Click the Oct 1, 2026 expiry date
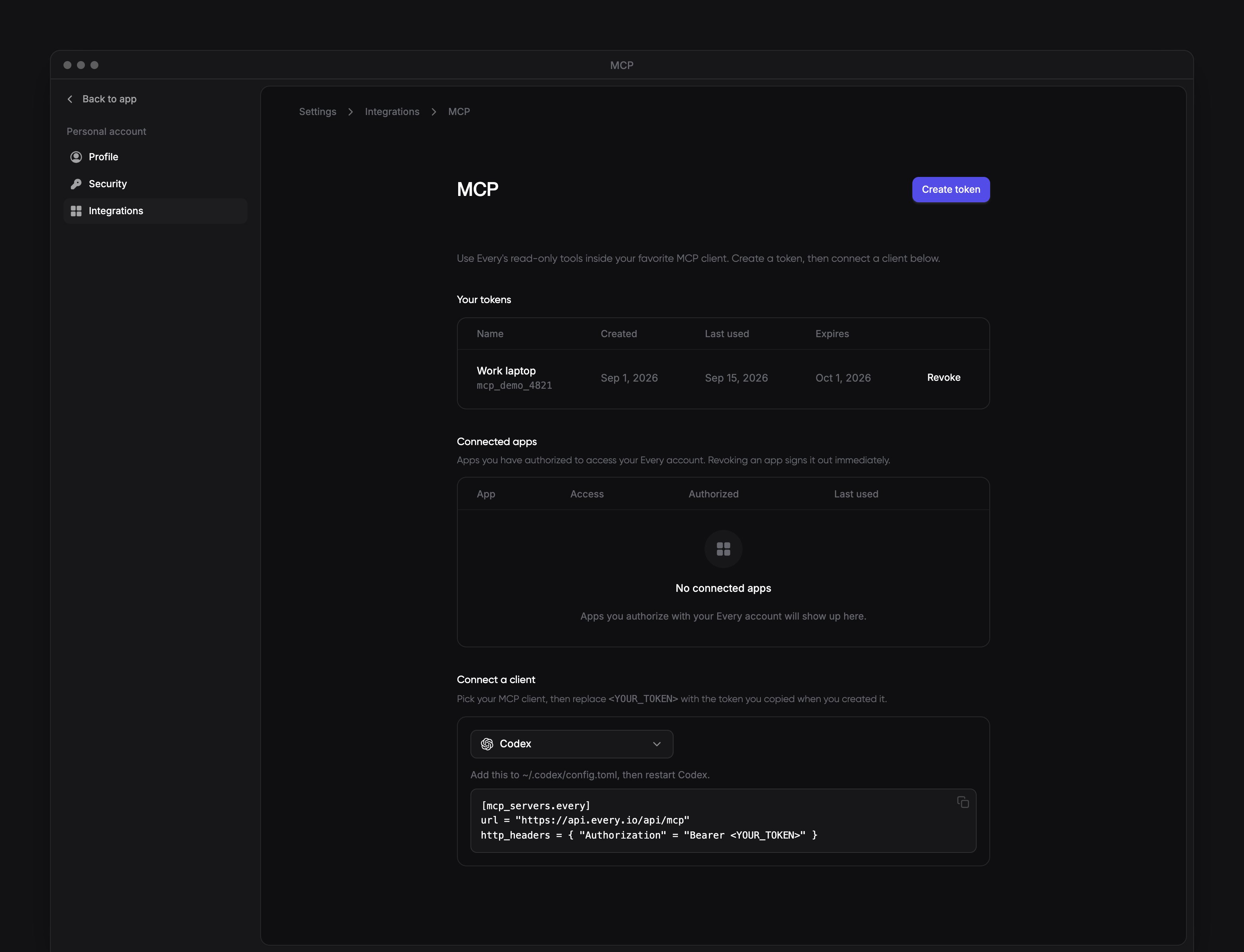 (843, 378)
